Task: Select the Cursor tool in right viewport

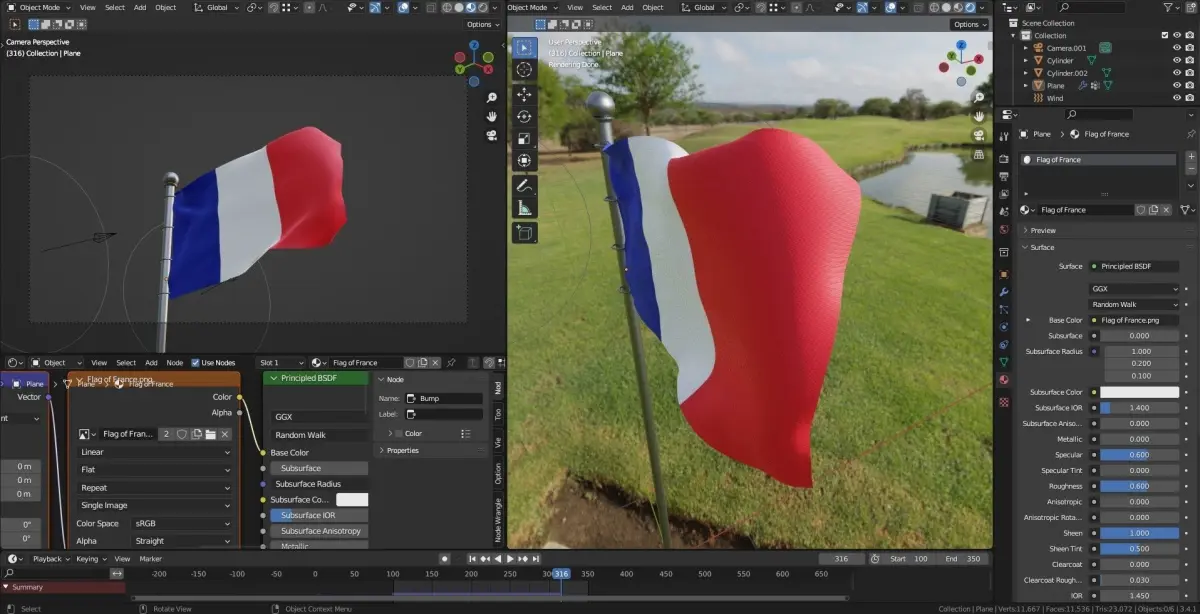Action: pos(525,70)
